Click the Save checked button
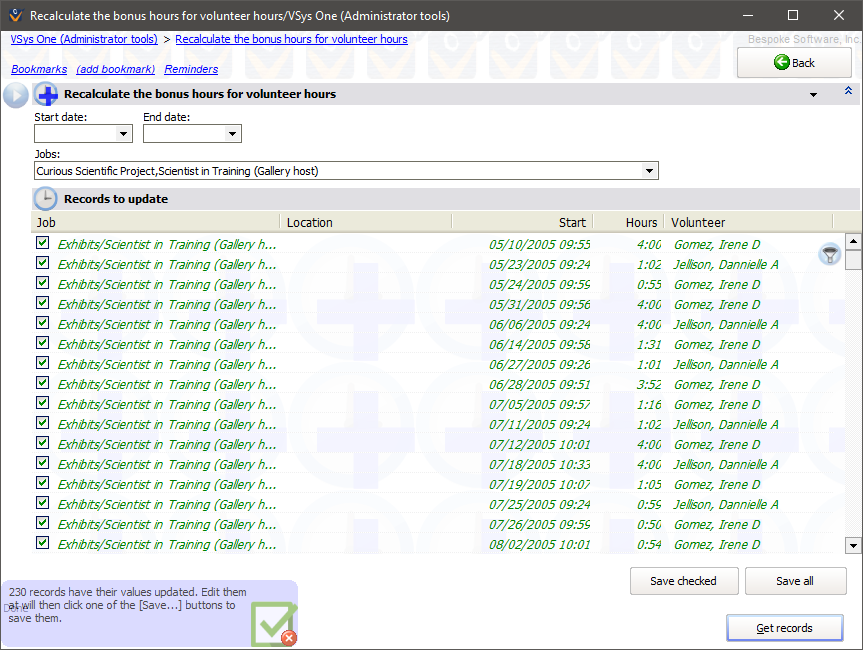This screenshot has height=650, width=863. (684, 581)
